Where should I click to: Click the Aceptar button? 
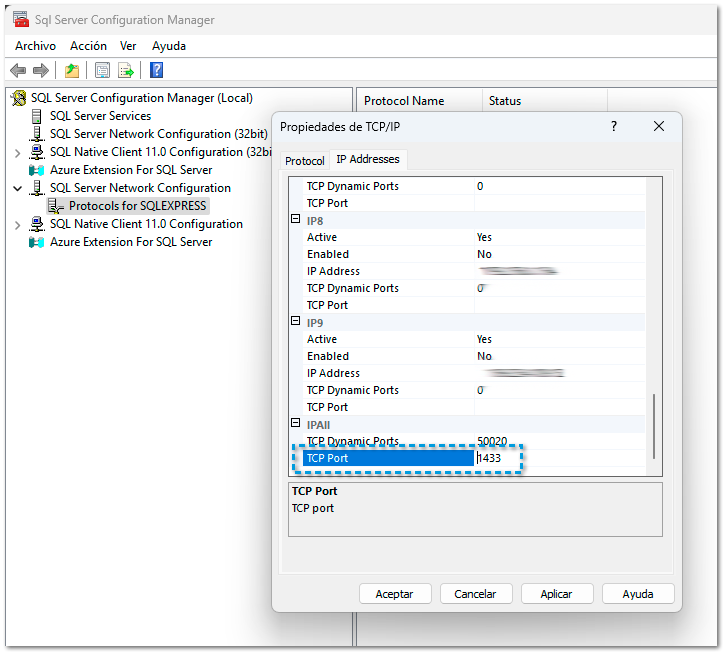[394, 594]
